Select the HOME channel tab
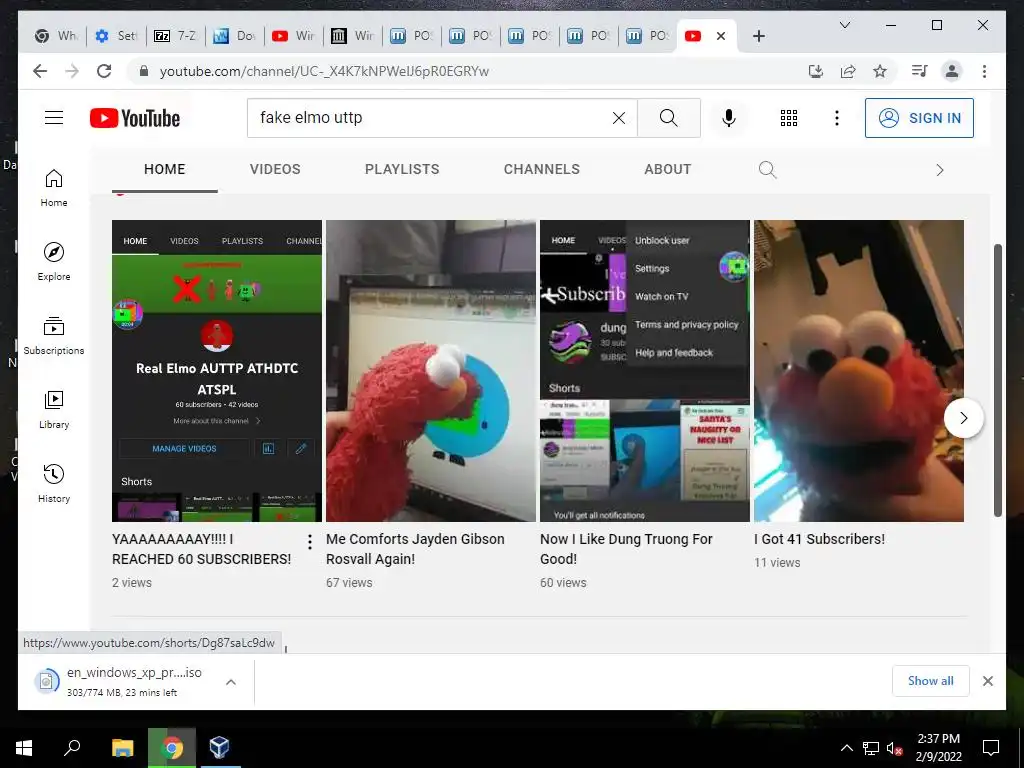The width and height of the screenshot is (1024, 768). coord(165,169)
